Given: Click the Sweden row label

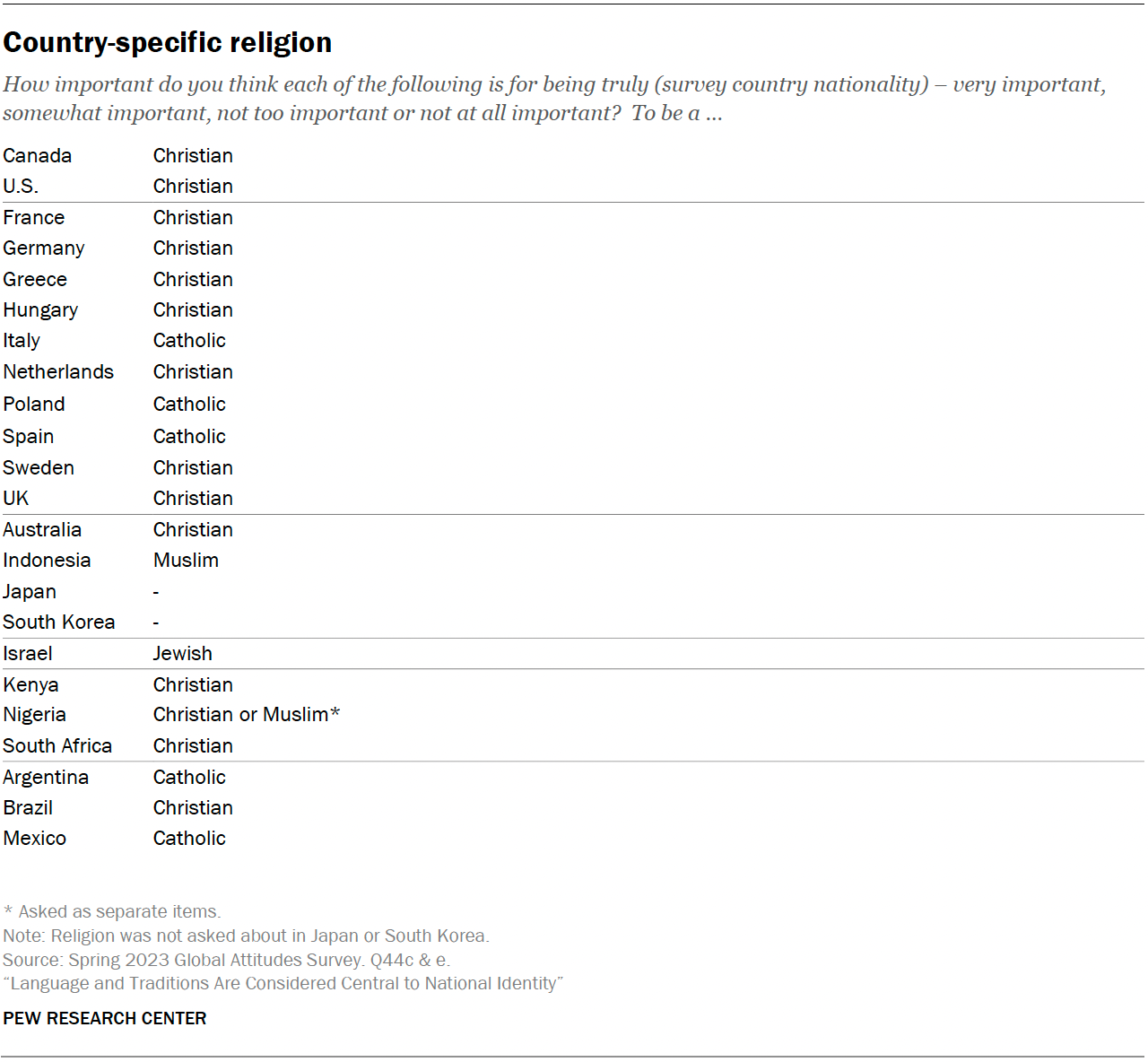Looking at the screenshot, I should click(x=39, y=468).
